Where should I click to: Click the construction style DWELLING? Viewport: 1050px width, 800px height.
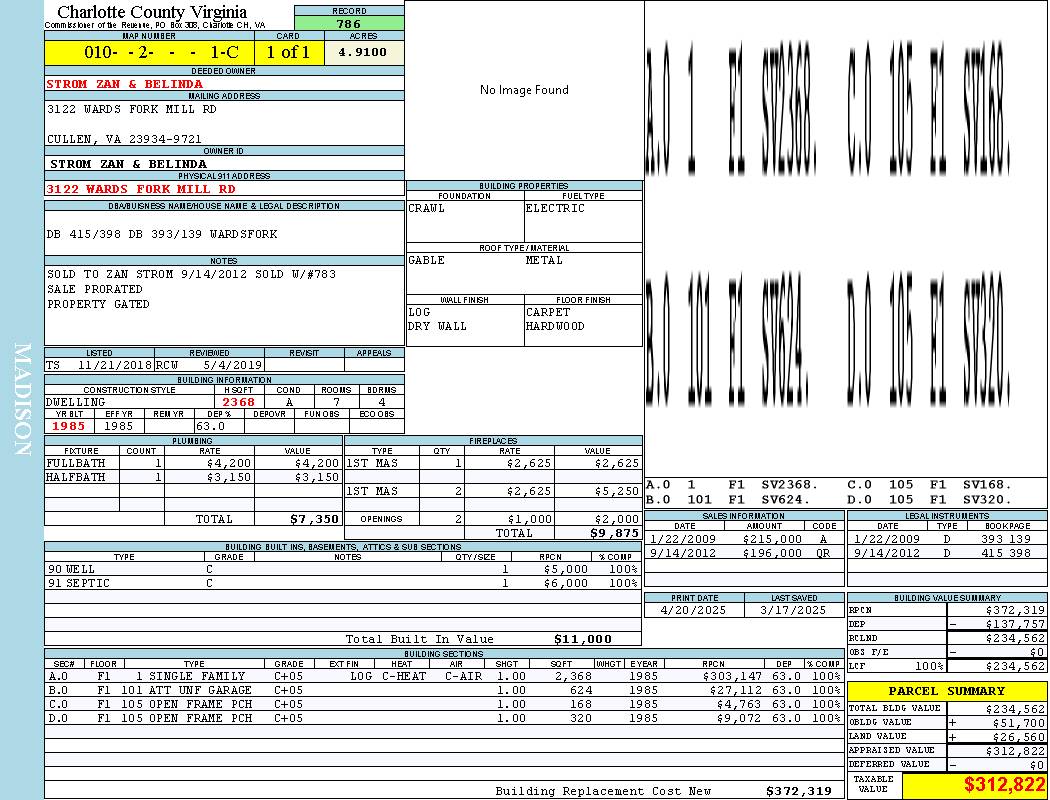[x=76, y=402]
